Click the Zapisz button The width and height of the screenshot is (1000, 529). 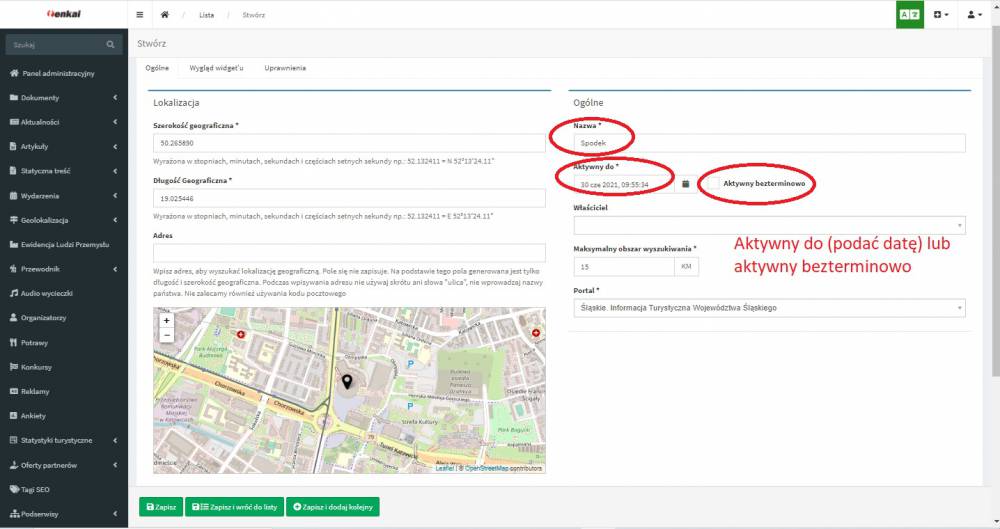click(161, 507)
